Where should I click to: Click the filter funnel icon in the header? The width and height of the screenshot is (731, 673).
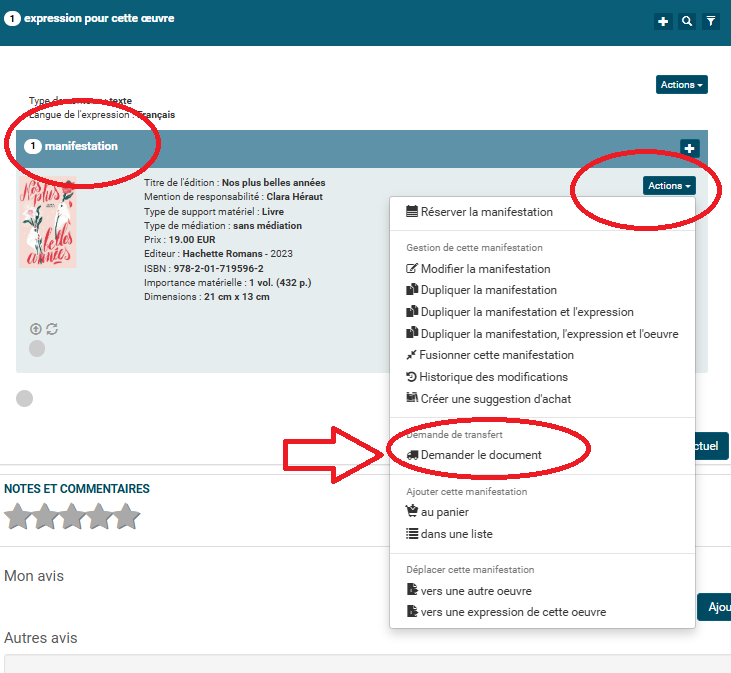[711, 21]
